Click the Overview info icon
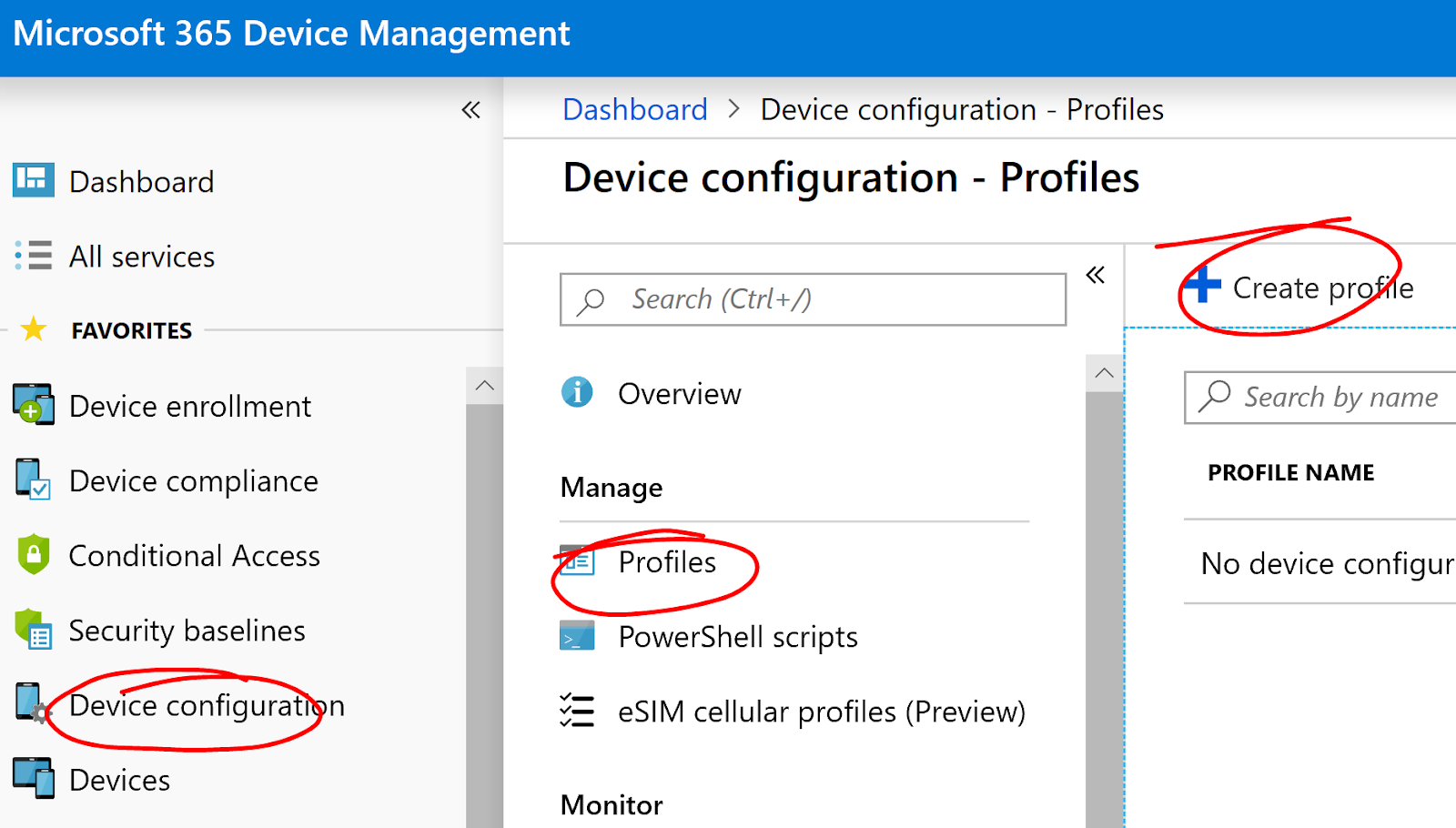This screenshot has width=1456, height=828. pos(576,393)
